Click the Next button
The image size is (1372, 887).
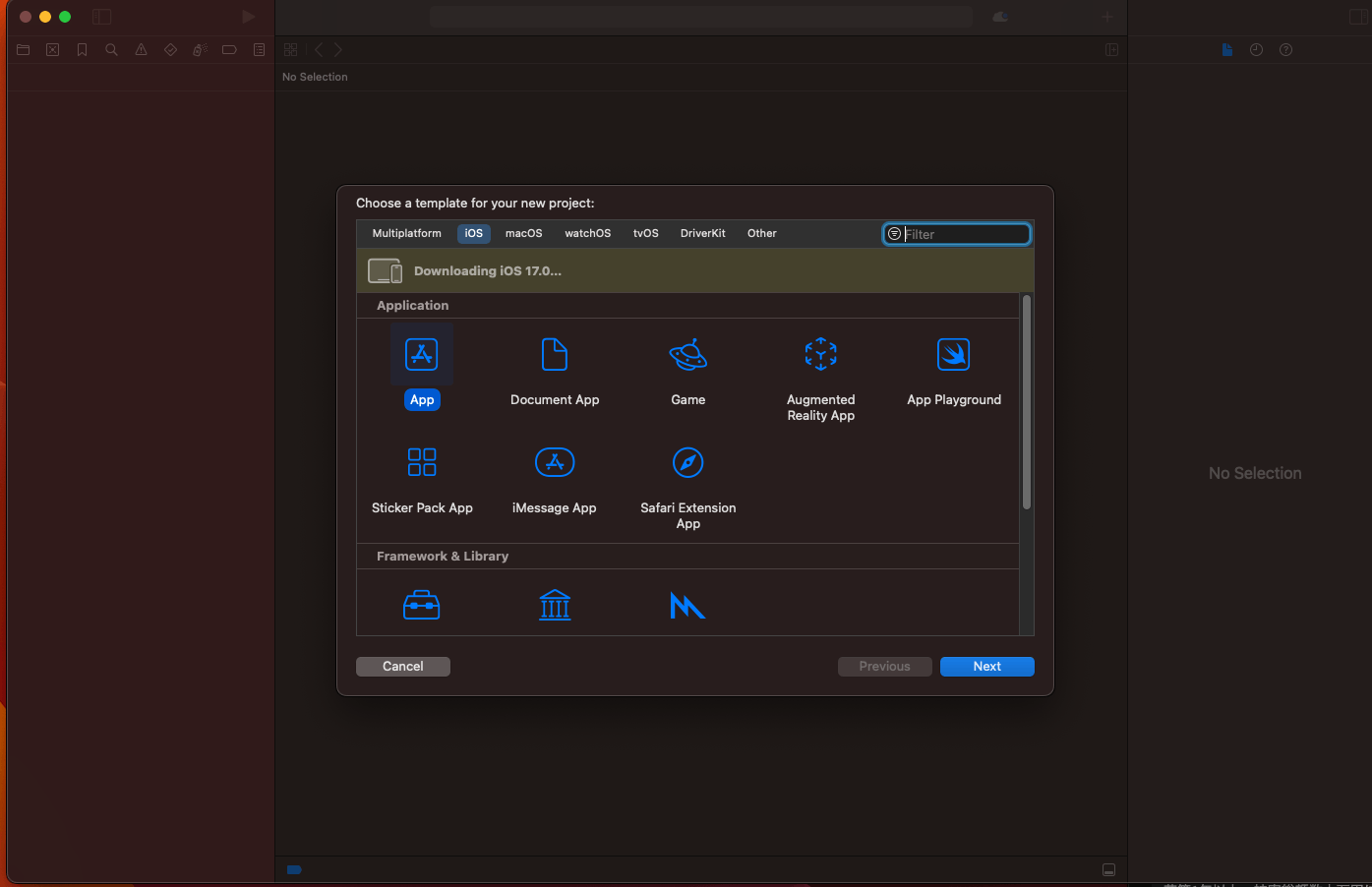tap(987, 667)
